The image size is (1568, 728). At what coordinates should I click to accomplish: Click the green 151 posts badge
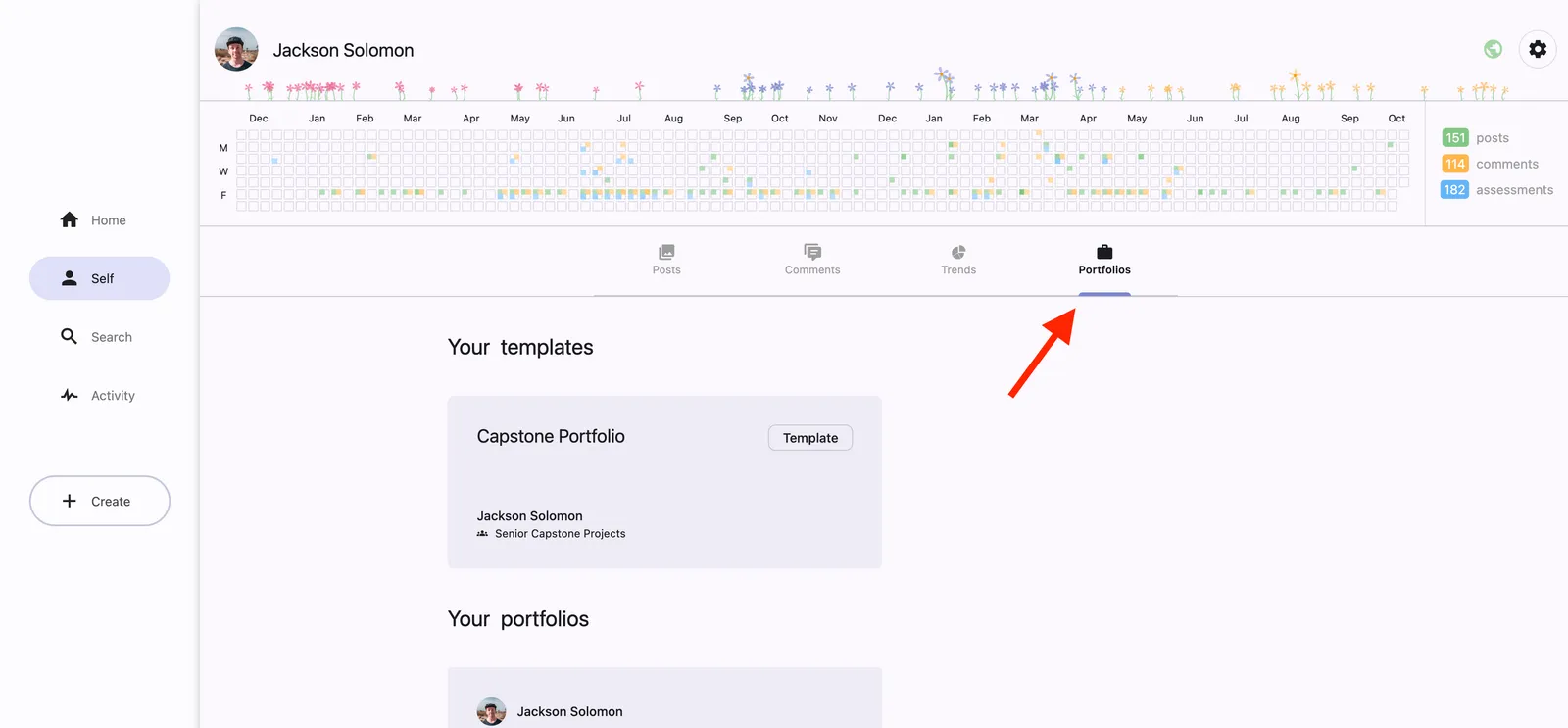pyautogui.click(x=1455, y=138)
